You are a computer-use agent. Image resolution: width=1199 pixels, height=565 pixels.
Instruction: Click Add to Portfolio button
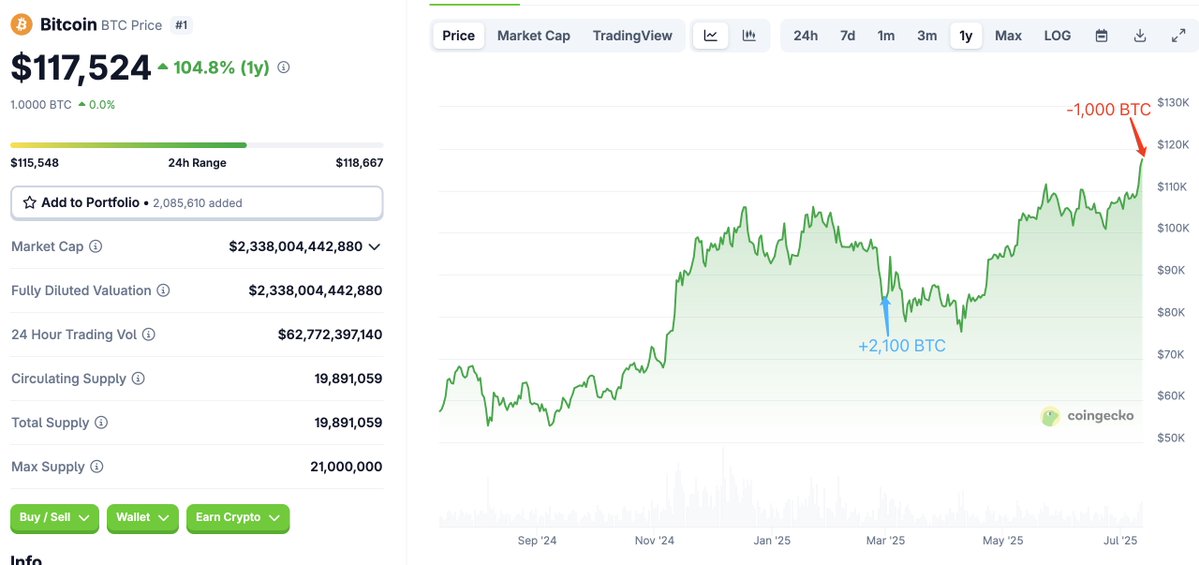pos(197,203)
